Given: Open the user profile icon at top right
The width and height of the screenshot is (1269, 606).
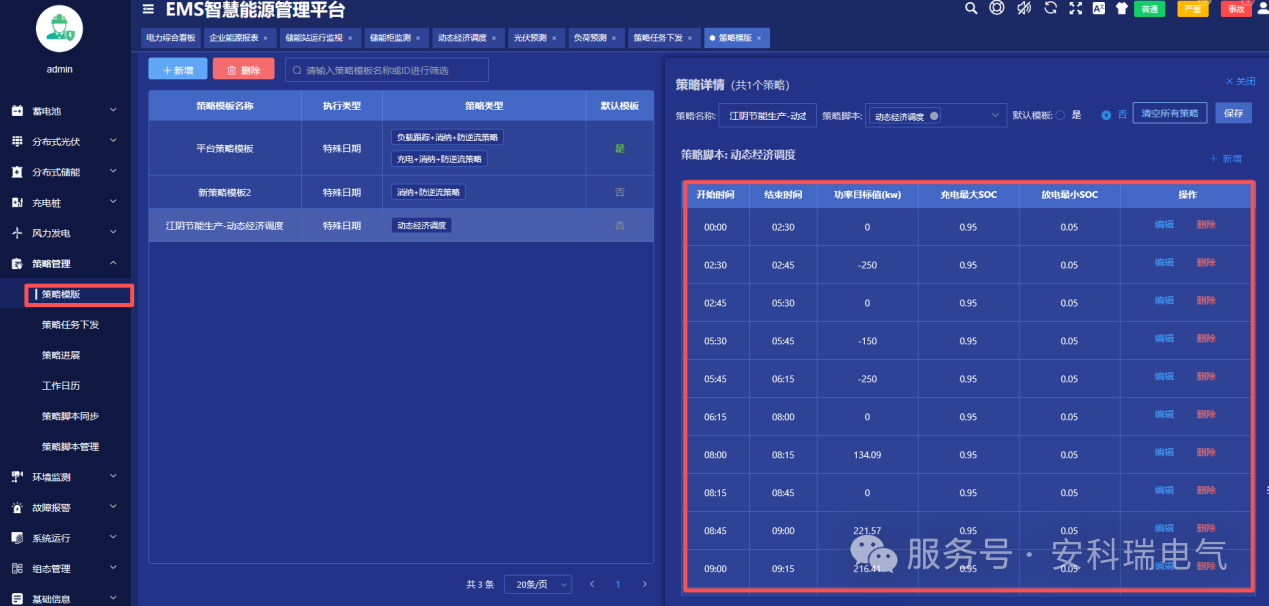Looking at the screenshot, I should coord(1262,8).
